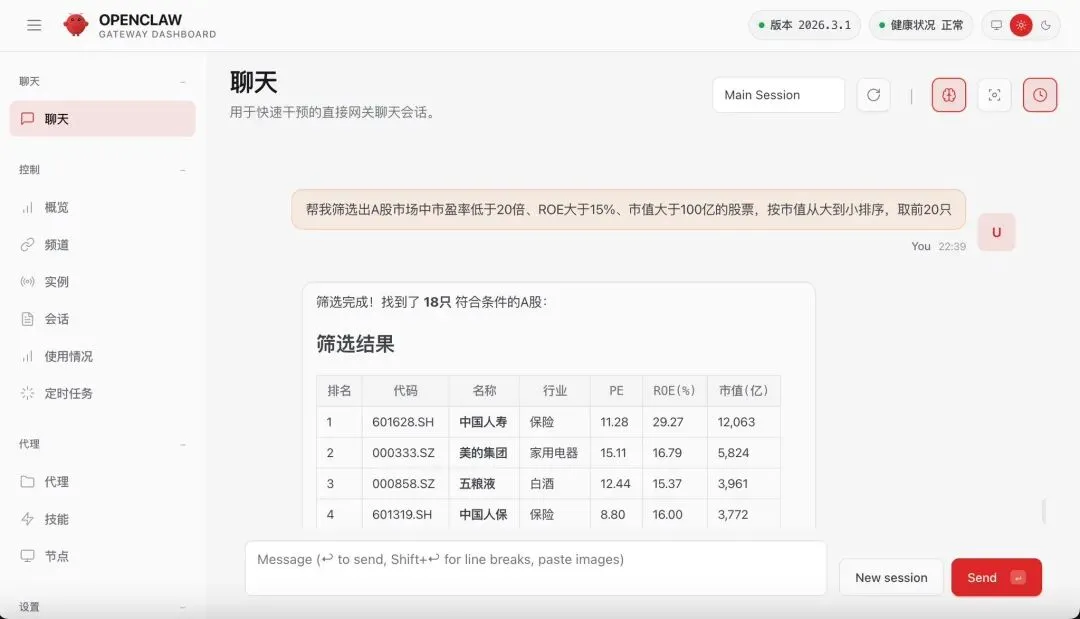Focus the Message input field

[x=536, y=568]
